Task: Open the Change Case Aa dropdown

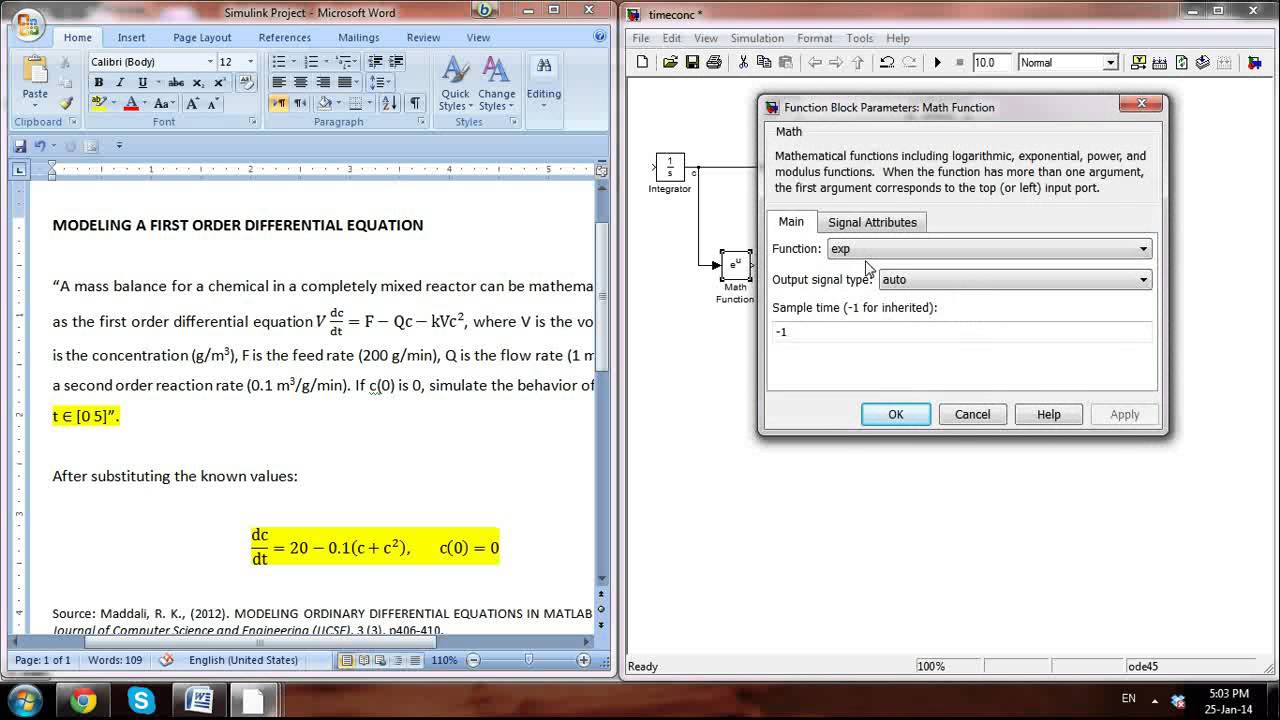Action: coord(164,104)
